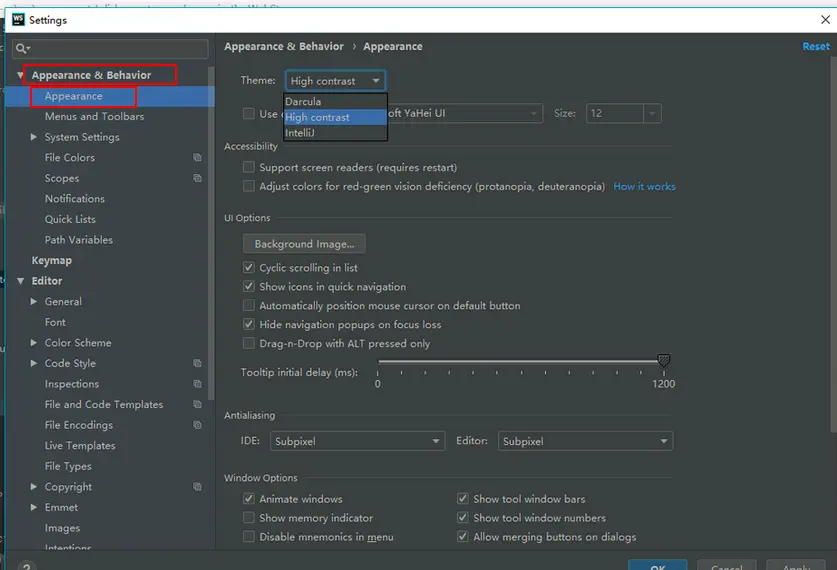This screenshot has height=570, width=837.
Task: Click the Tooltip initial delay slider handle
Action: (664, 361)
